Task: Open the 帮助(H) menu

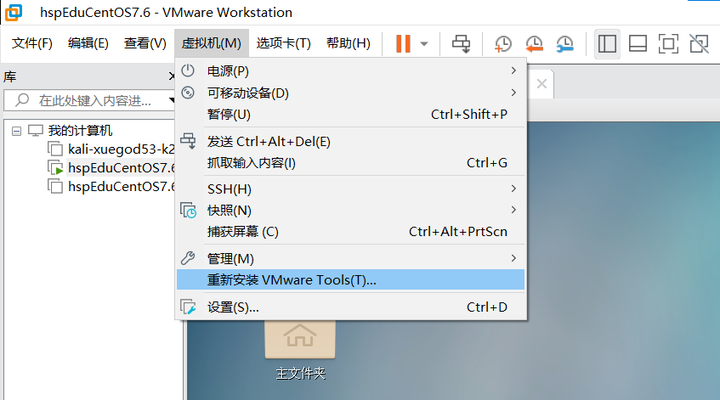Action: coord(349,44)
